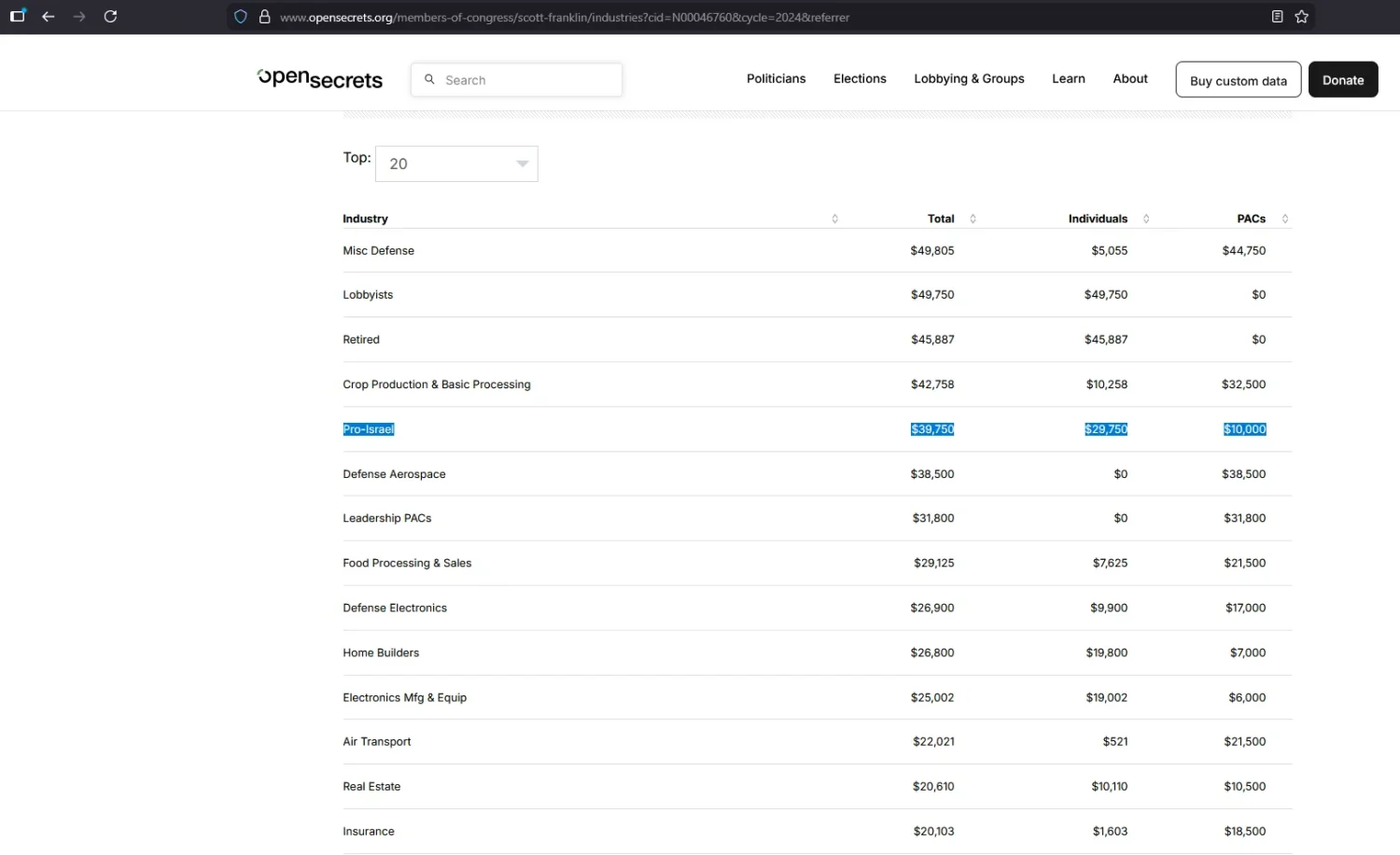Screen dimensions: 1400x855
Task: Click the highlighted $39,750 total
Action: tap(932, 429)
